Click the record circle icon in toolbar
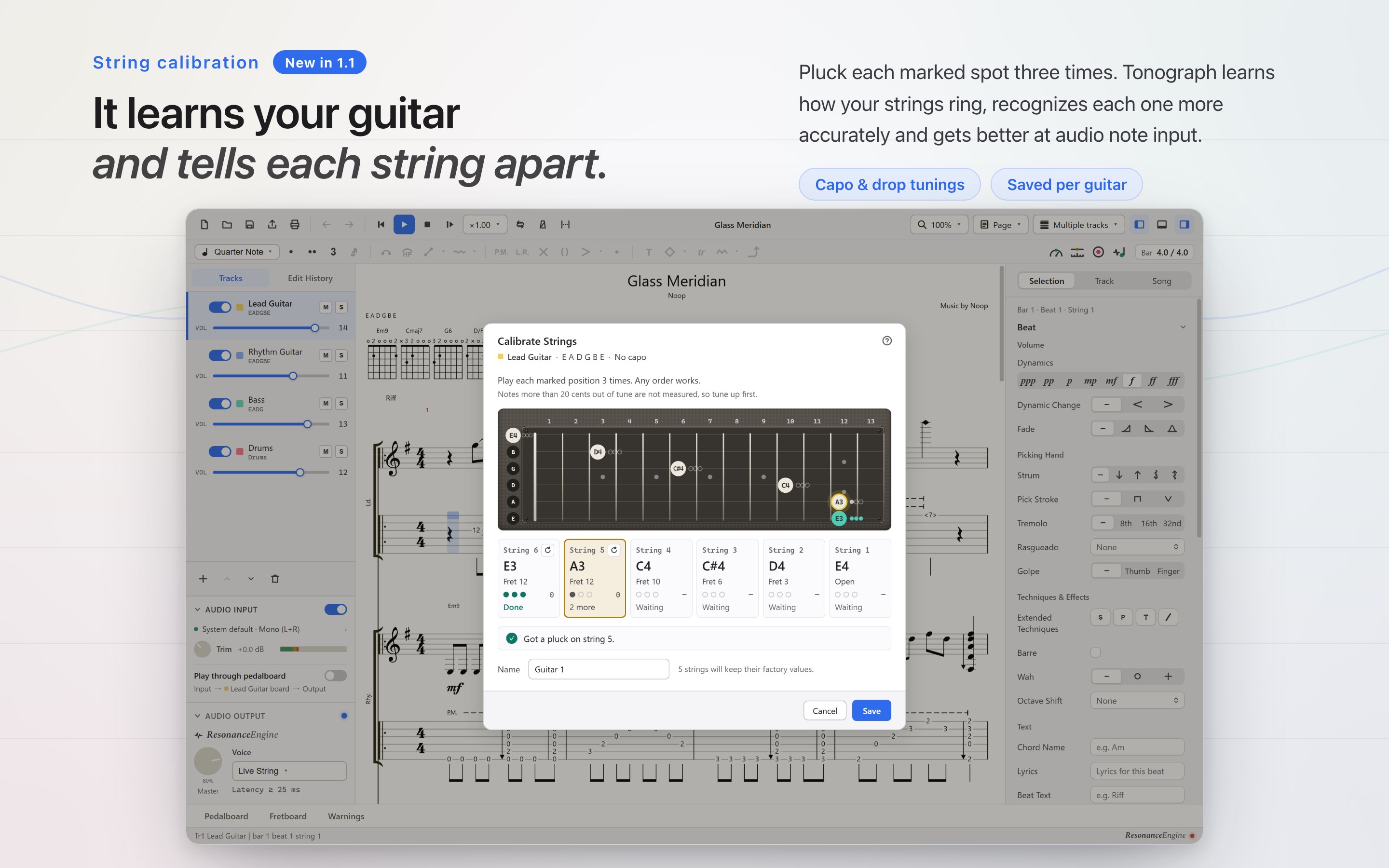Screen dimensions: 1389x868 pos(1098,252)
